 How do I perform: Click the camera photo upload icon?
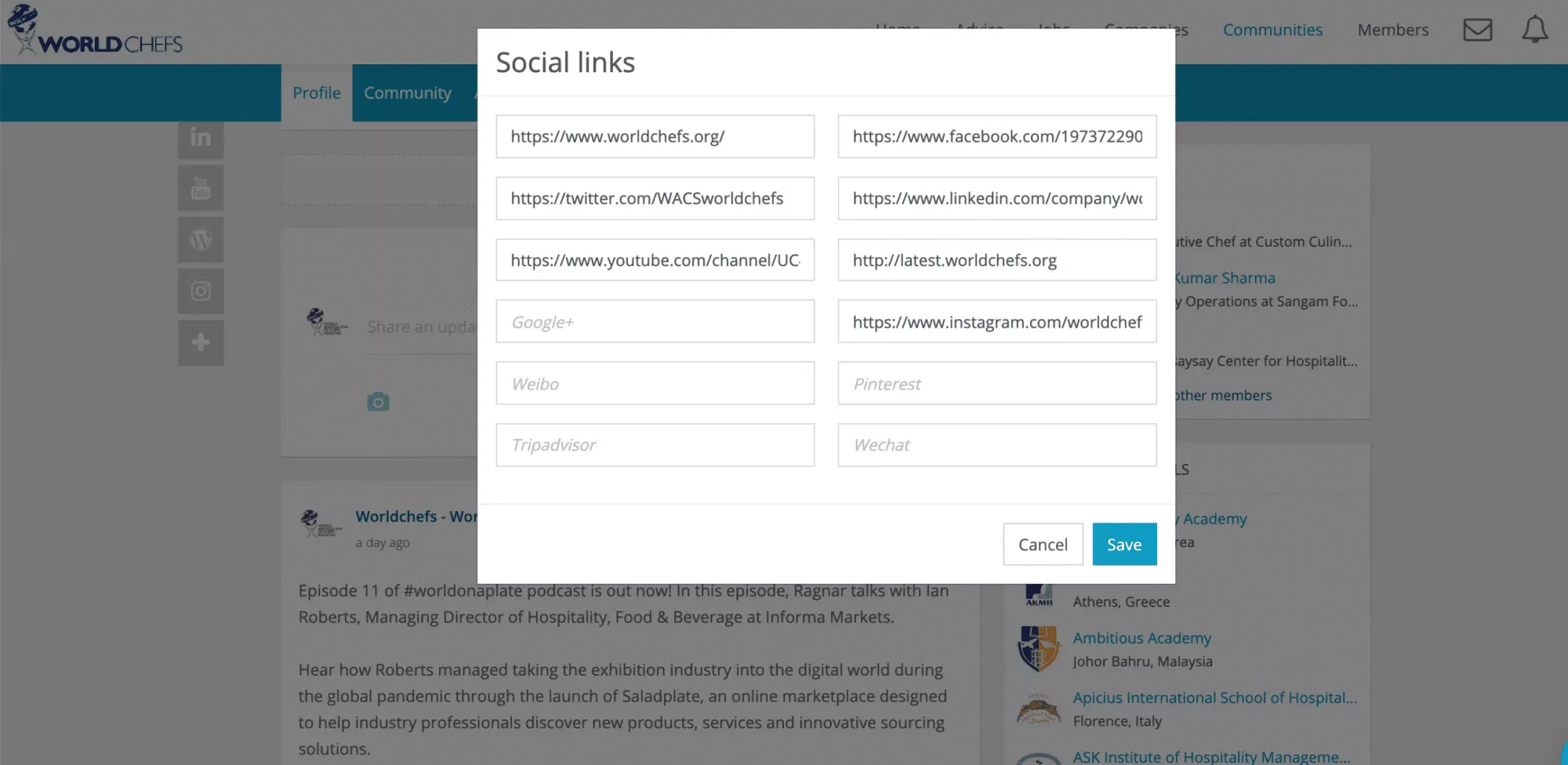[x=378, y=402]
